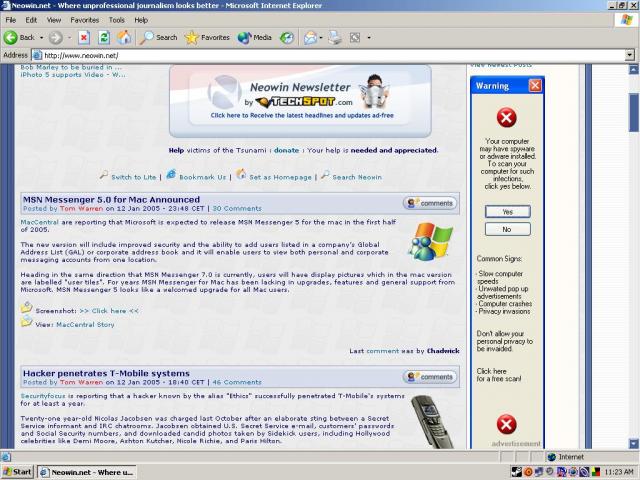Open the File menu
The height and width of the screenshot is (480, 640).
11,20
